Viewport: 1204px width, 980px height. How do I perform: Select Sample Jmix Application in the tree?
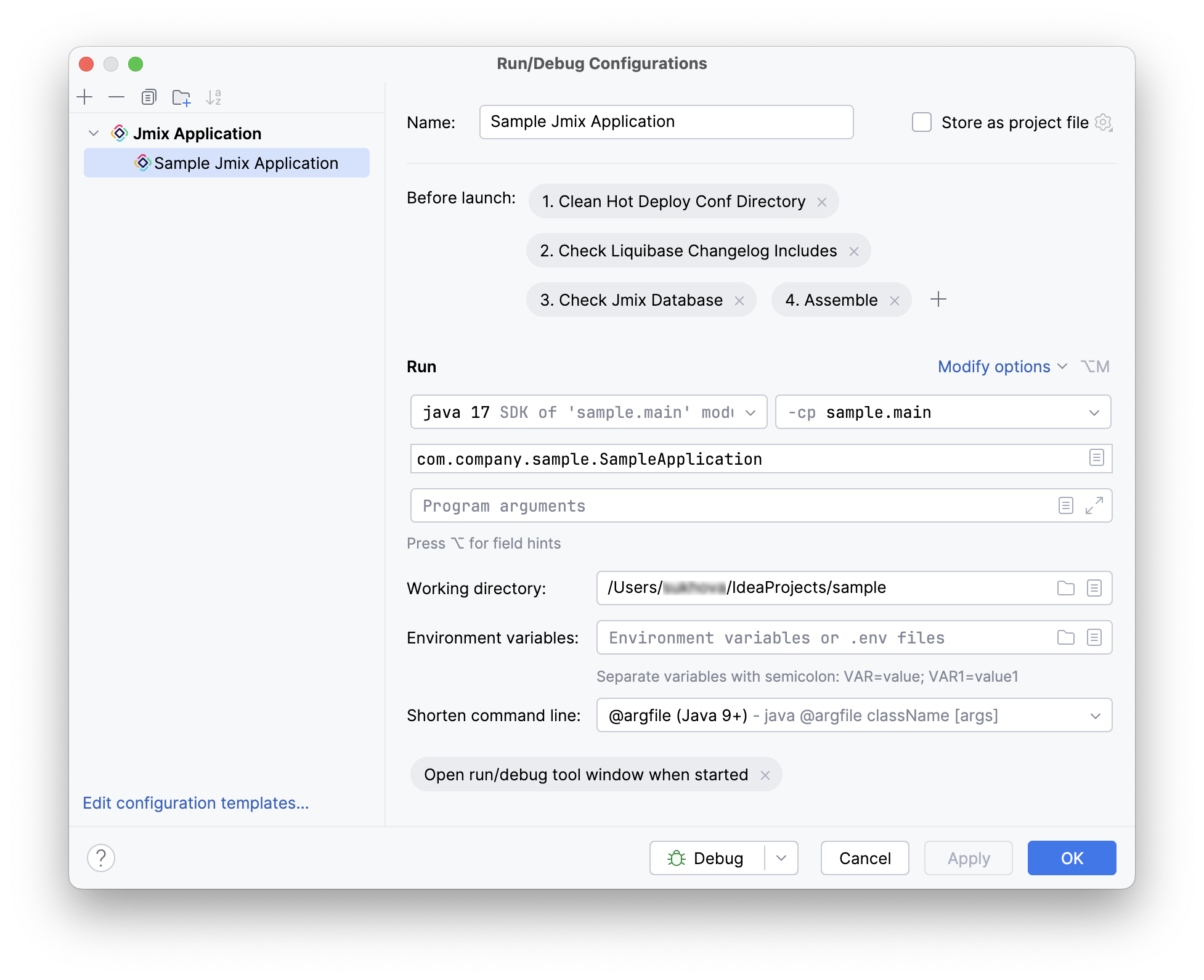point(245,163)
